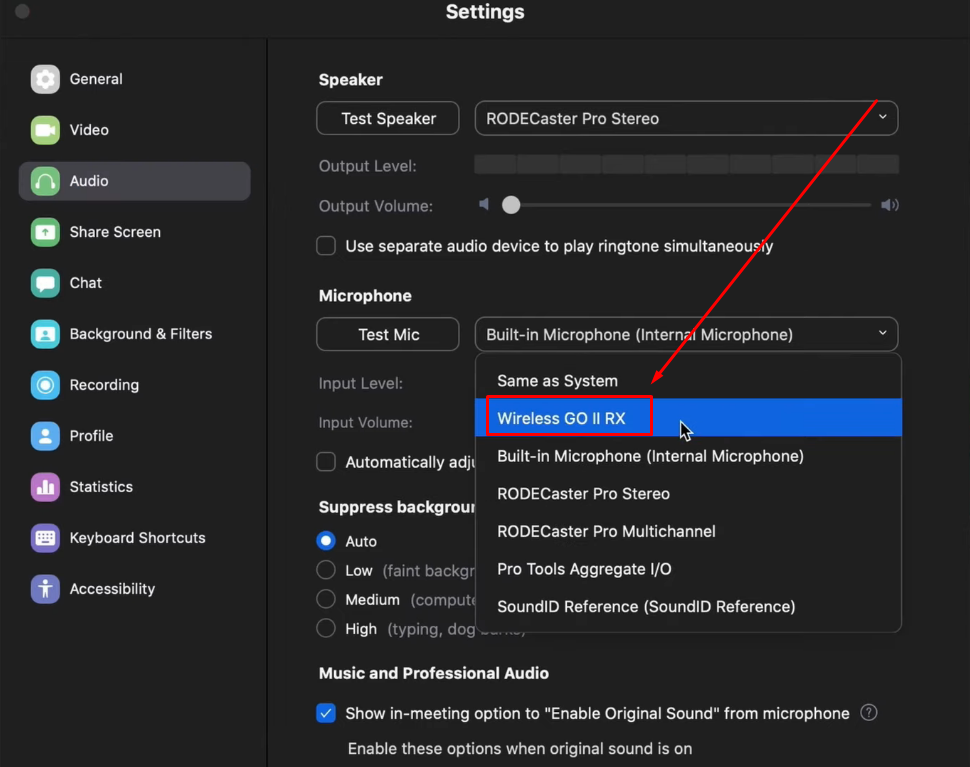Select Medium background noise suppression
Screen dimensions: 970x767
click(x=326, y=599)
